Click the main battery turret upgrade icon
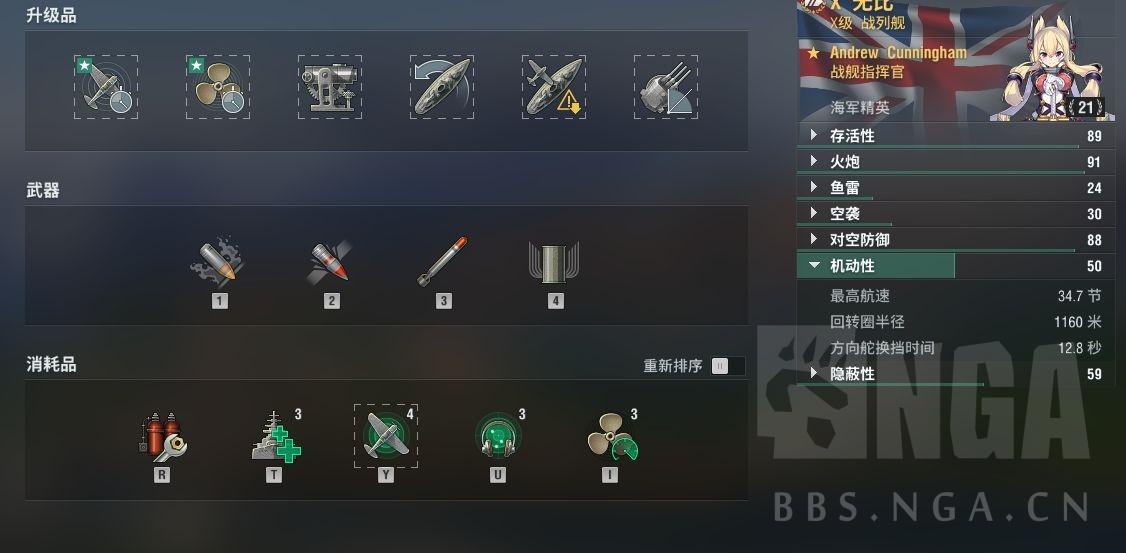The image size is (1126, 553). pyautogui.click(x=666, y=87)
